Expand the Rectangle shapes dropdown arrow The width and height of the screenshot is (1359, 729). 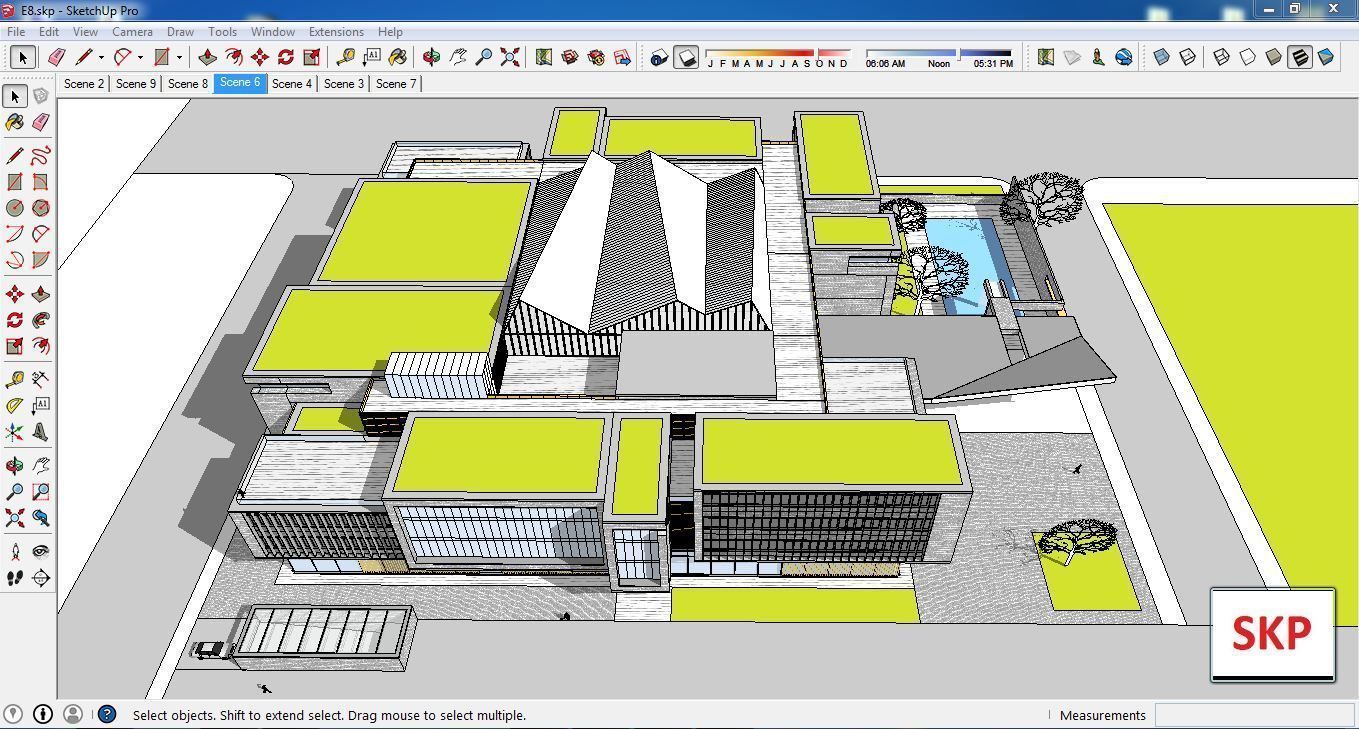click(x=179, y=57)
